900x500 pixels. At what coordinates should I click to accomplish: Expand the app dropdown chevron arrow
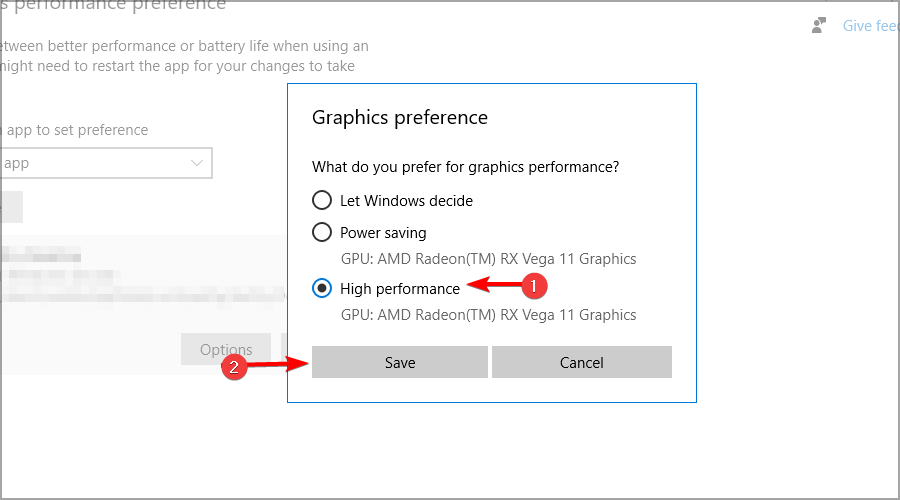197,163
